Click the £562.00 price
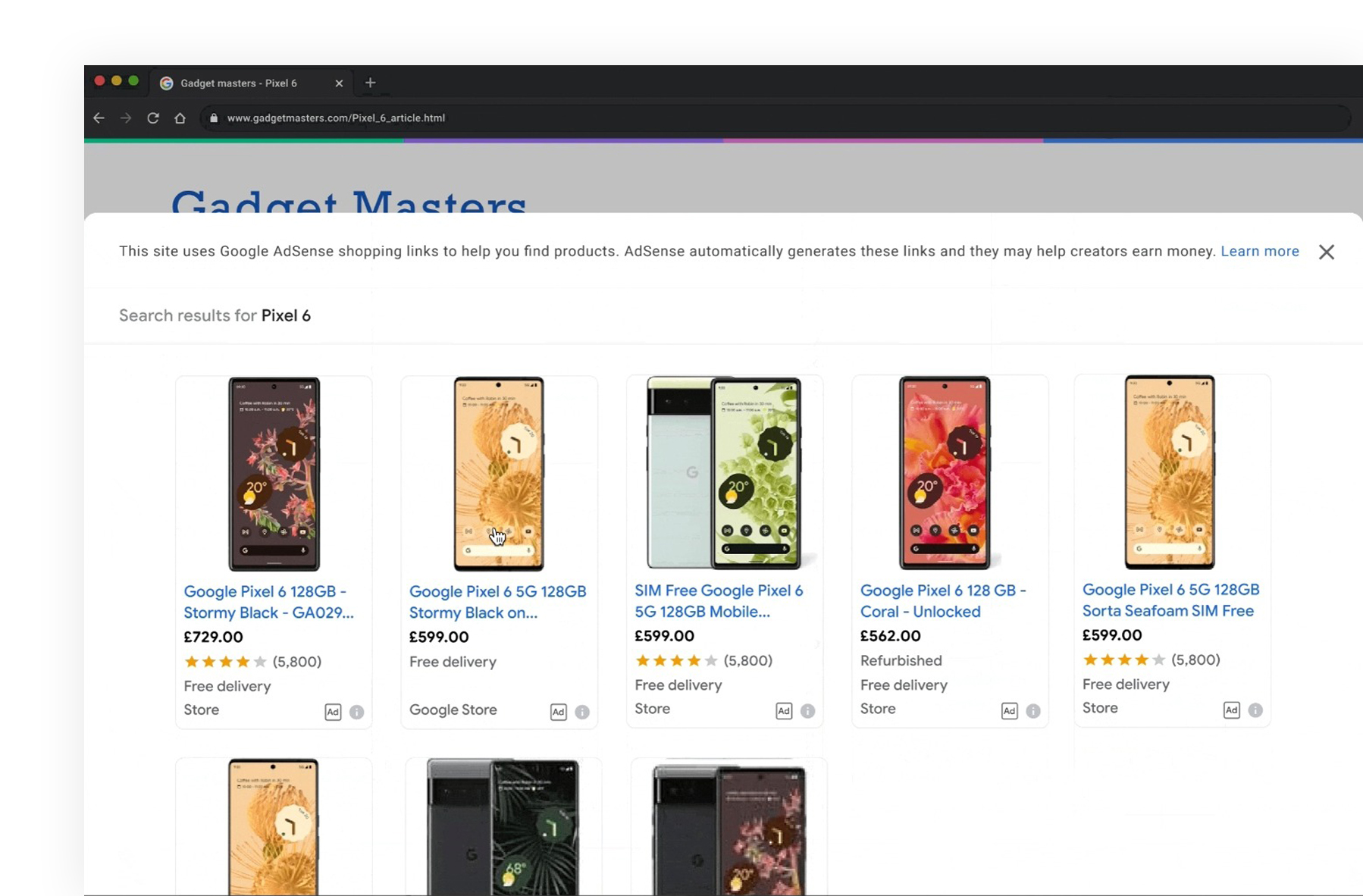 pyautogui.click(x=890, y=636)
